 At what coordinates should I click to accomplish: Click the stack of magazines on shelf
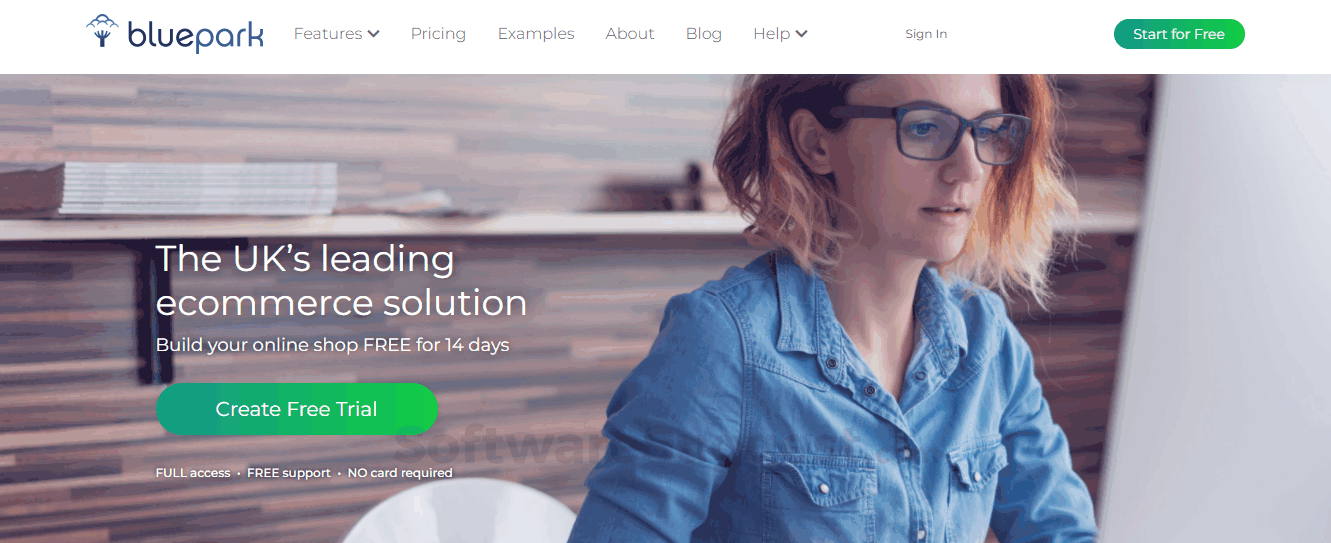[x=199, y=188]
